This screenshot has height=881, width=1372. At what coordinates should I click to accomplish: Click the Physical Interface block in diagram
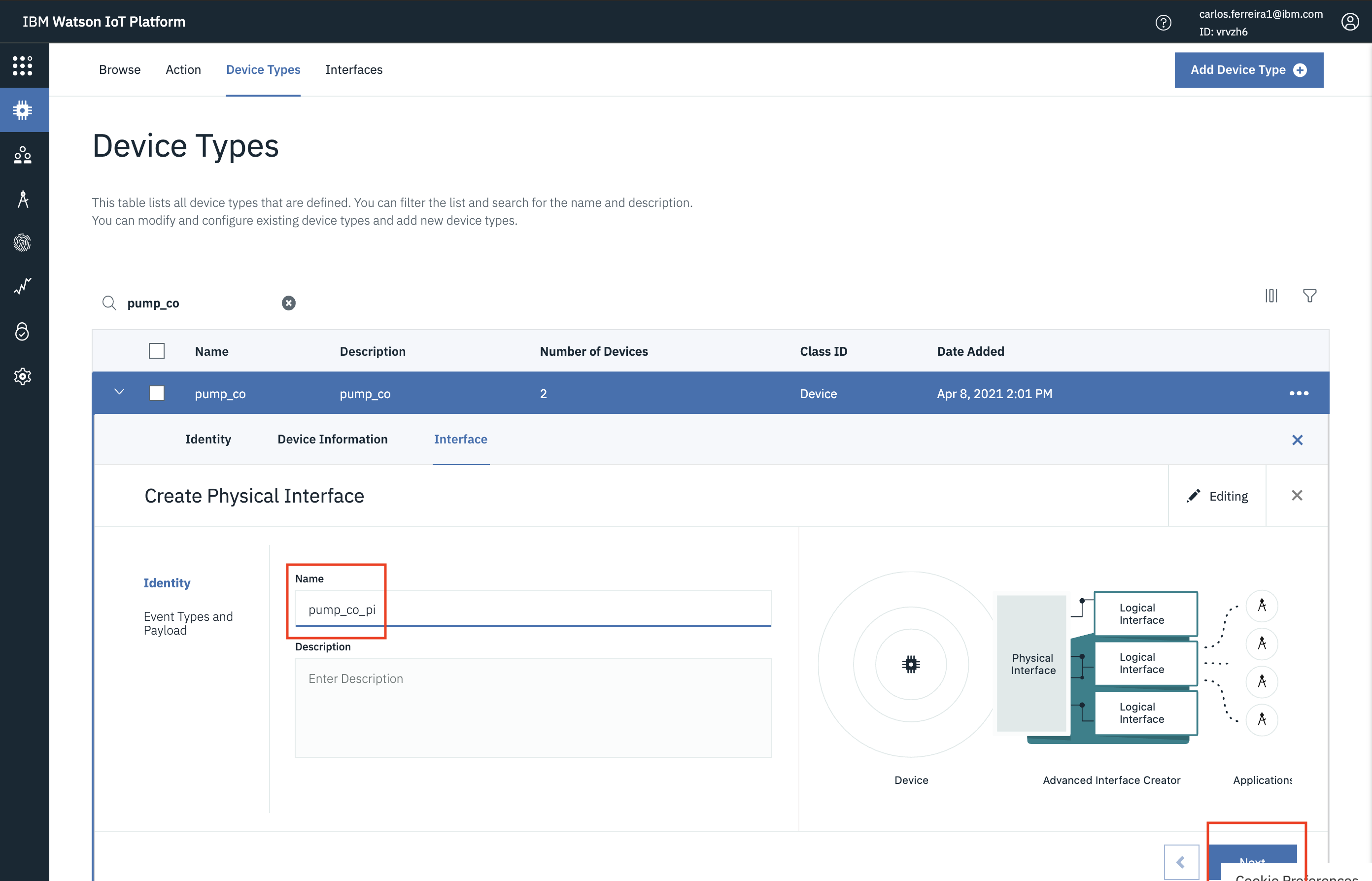click(x=1031, y=664)
